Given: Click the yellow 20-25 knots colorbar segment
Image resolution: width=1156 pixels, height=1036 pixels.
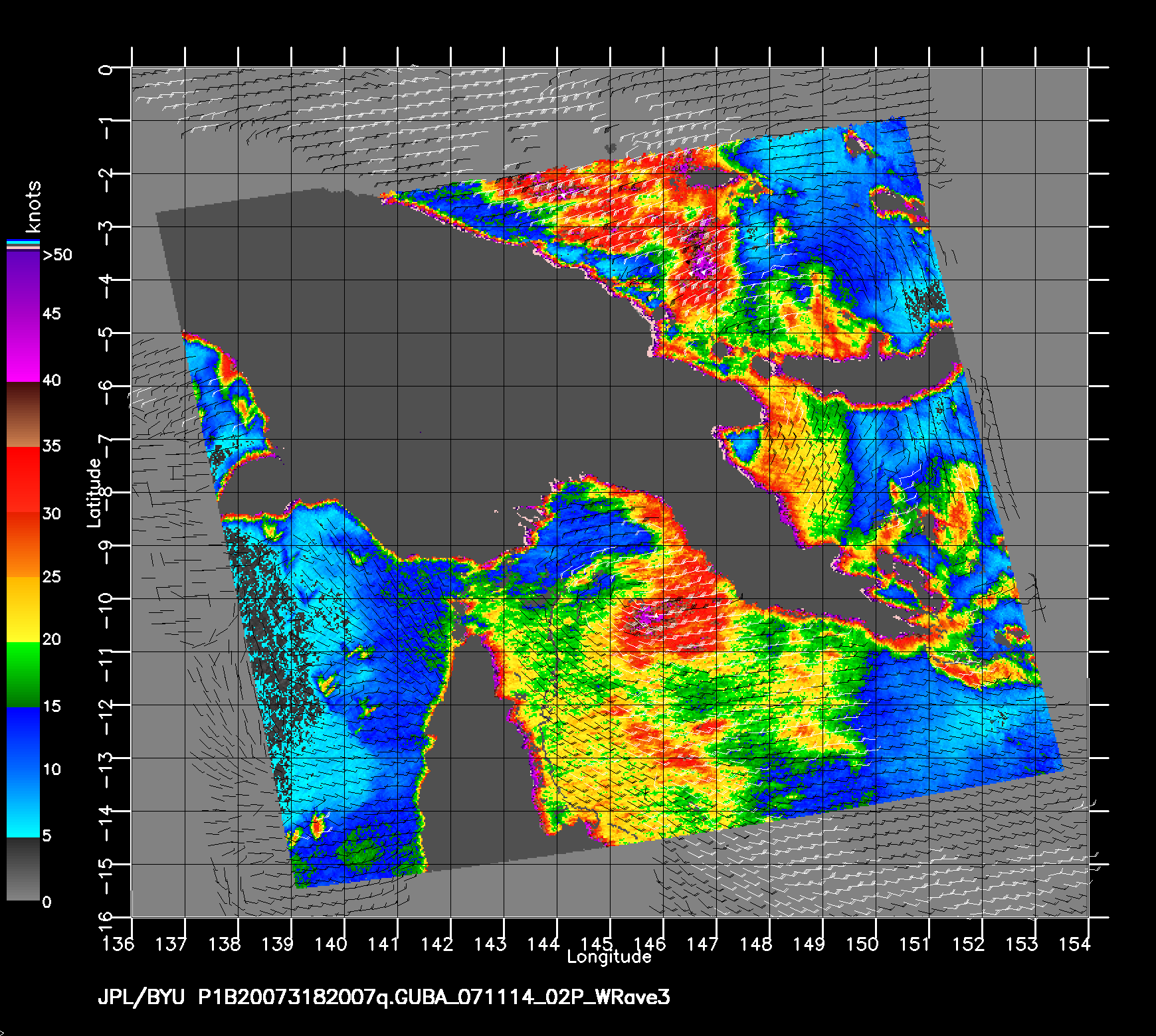Looking at the screenshot, I should click(x=23, y=609).
